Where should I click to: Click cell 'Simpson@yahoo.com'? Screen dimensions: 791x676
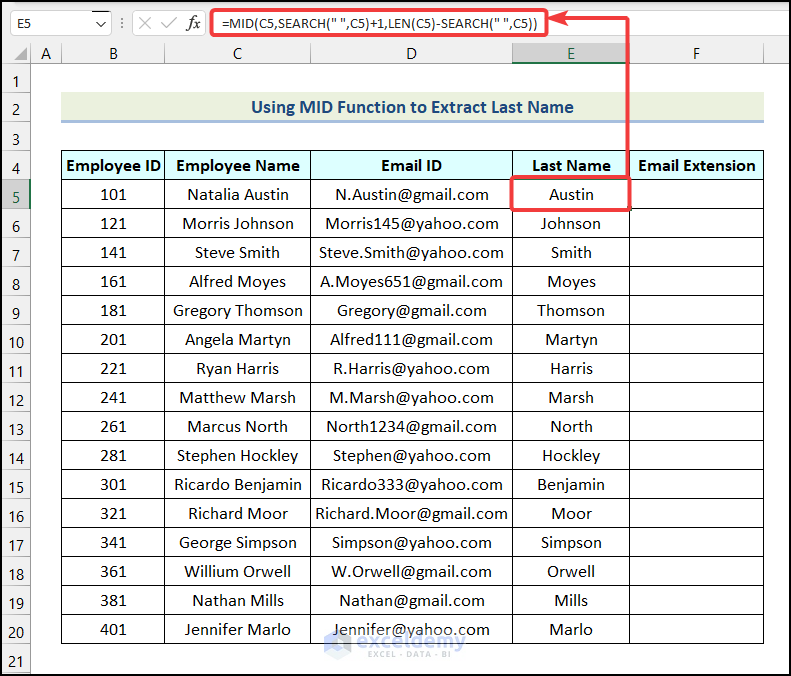[x=411, y=542]
